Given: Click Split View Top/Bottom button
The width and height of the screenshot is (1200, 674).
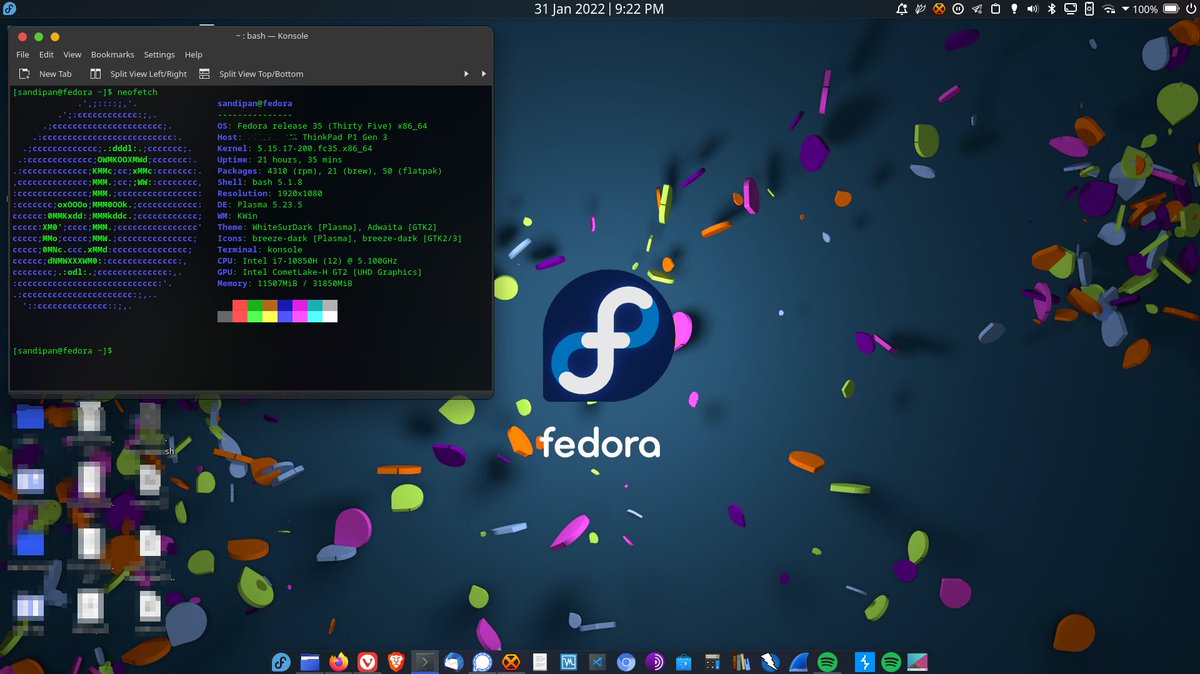Looking at the screenshot, I should tap(250, 74).
